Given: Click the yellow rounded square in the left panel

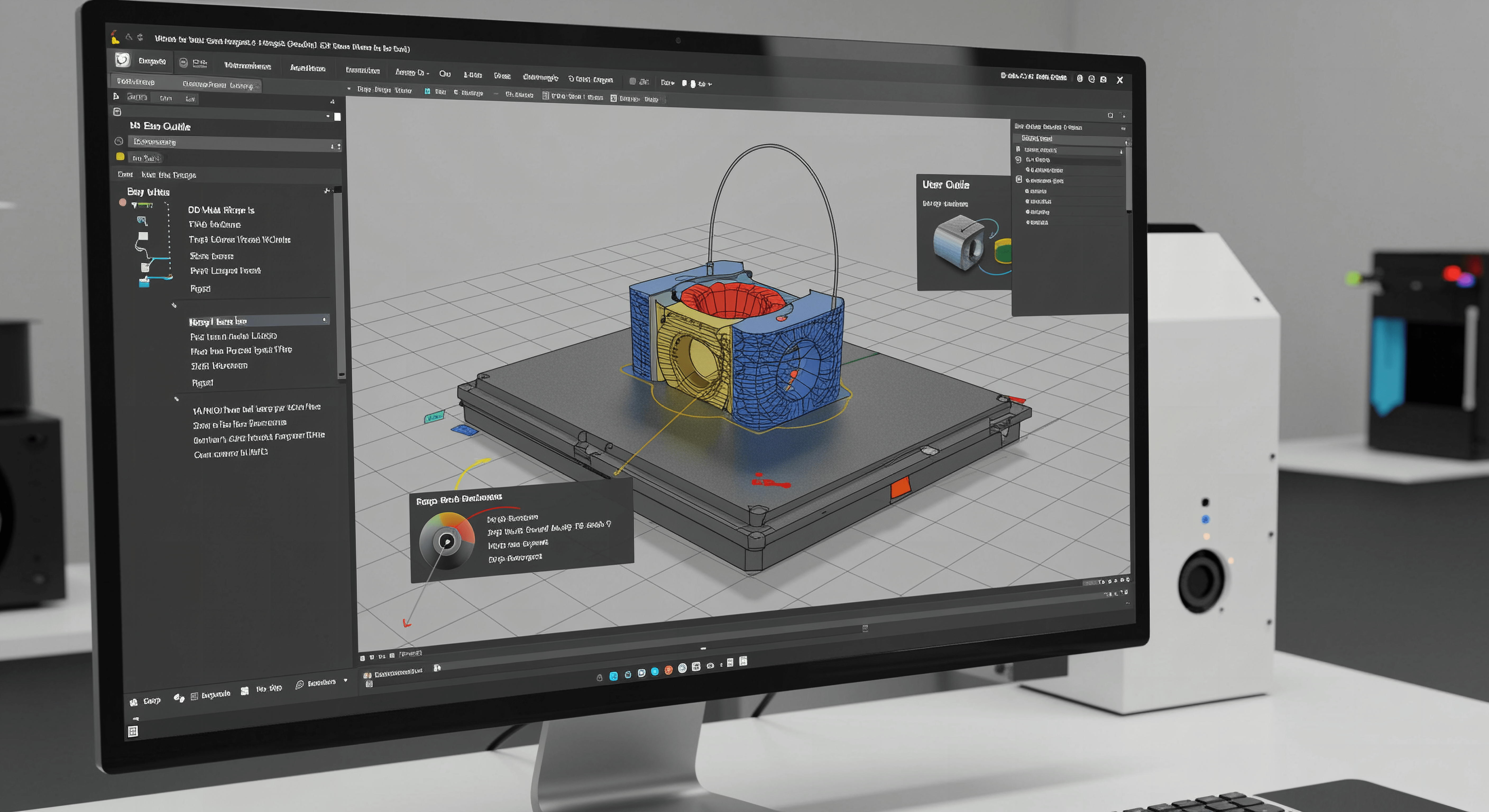Looking at the screenshot, I should [x=120, y=157].
